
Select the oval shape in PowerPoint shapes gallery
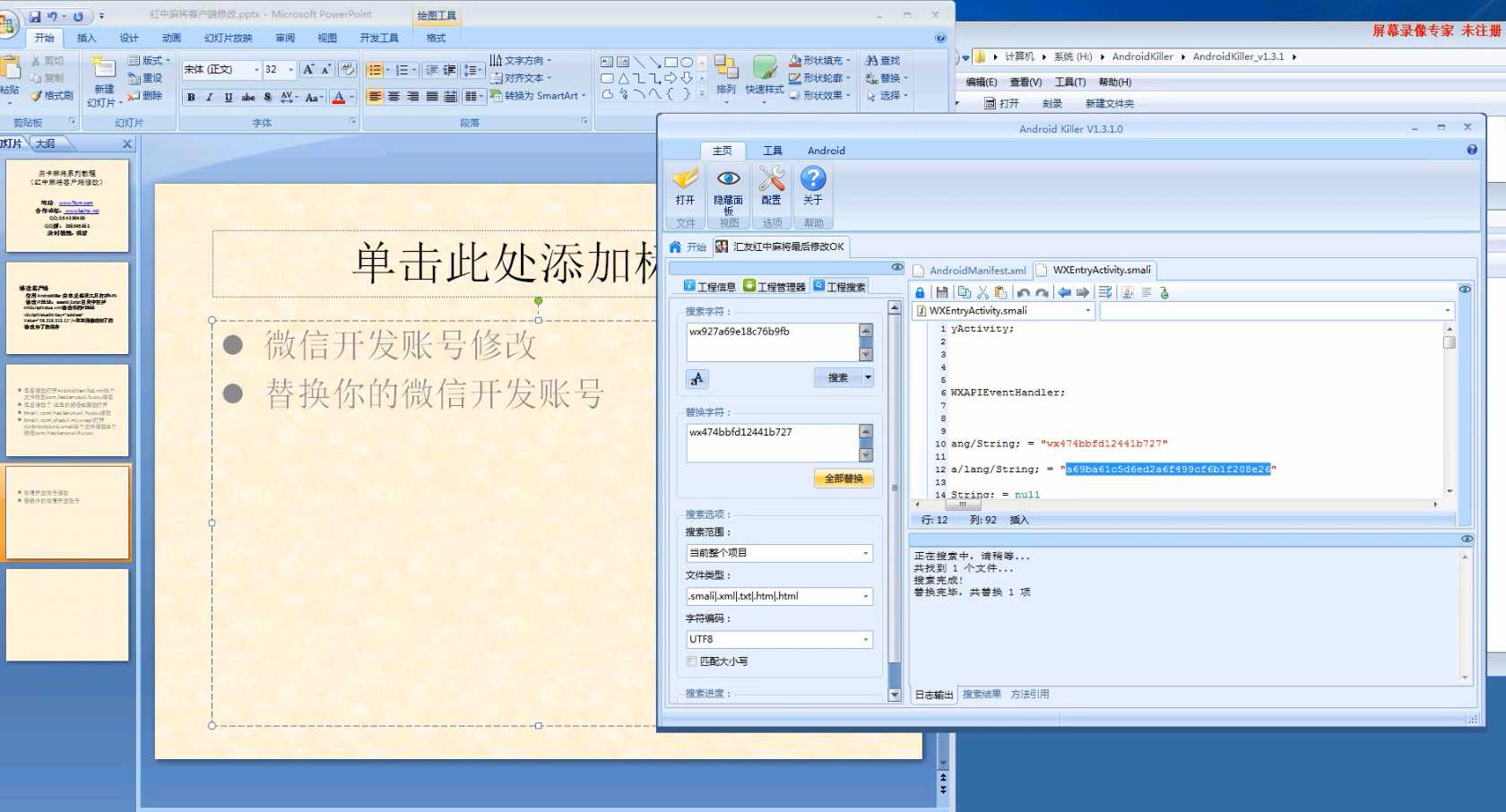pos(686,62)
